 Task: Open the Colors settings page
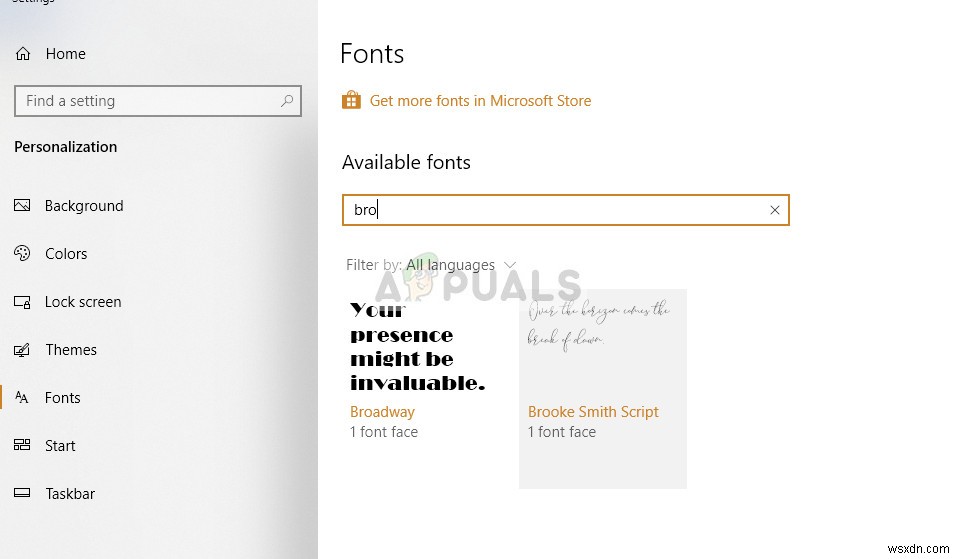point(66,254)
